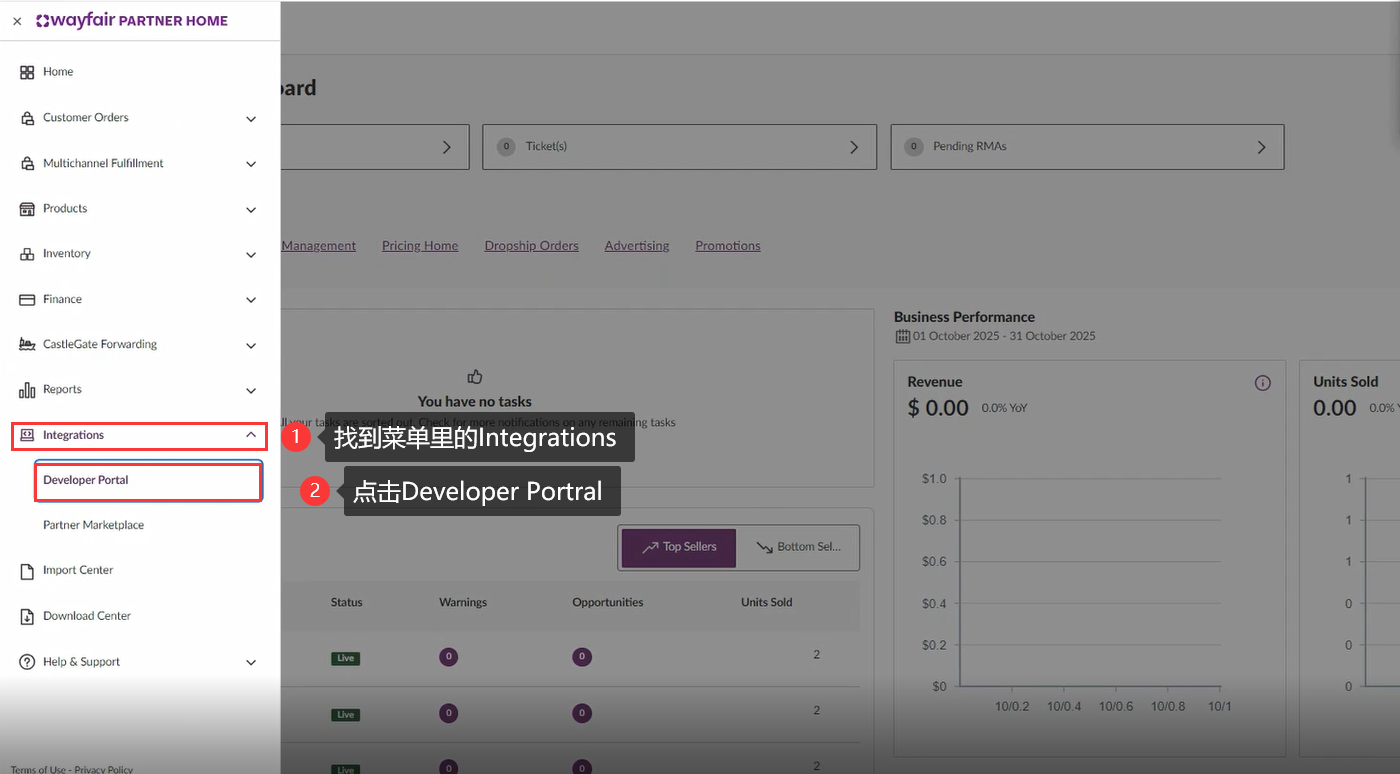This screenshot has height=774, width=1400.
Task: Switch to Bottom Sellers view
Action: coord(798,547)
